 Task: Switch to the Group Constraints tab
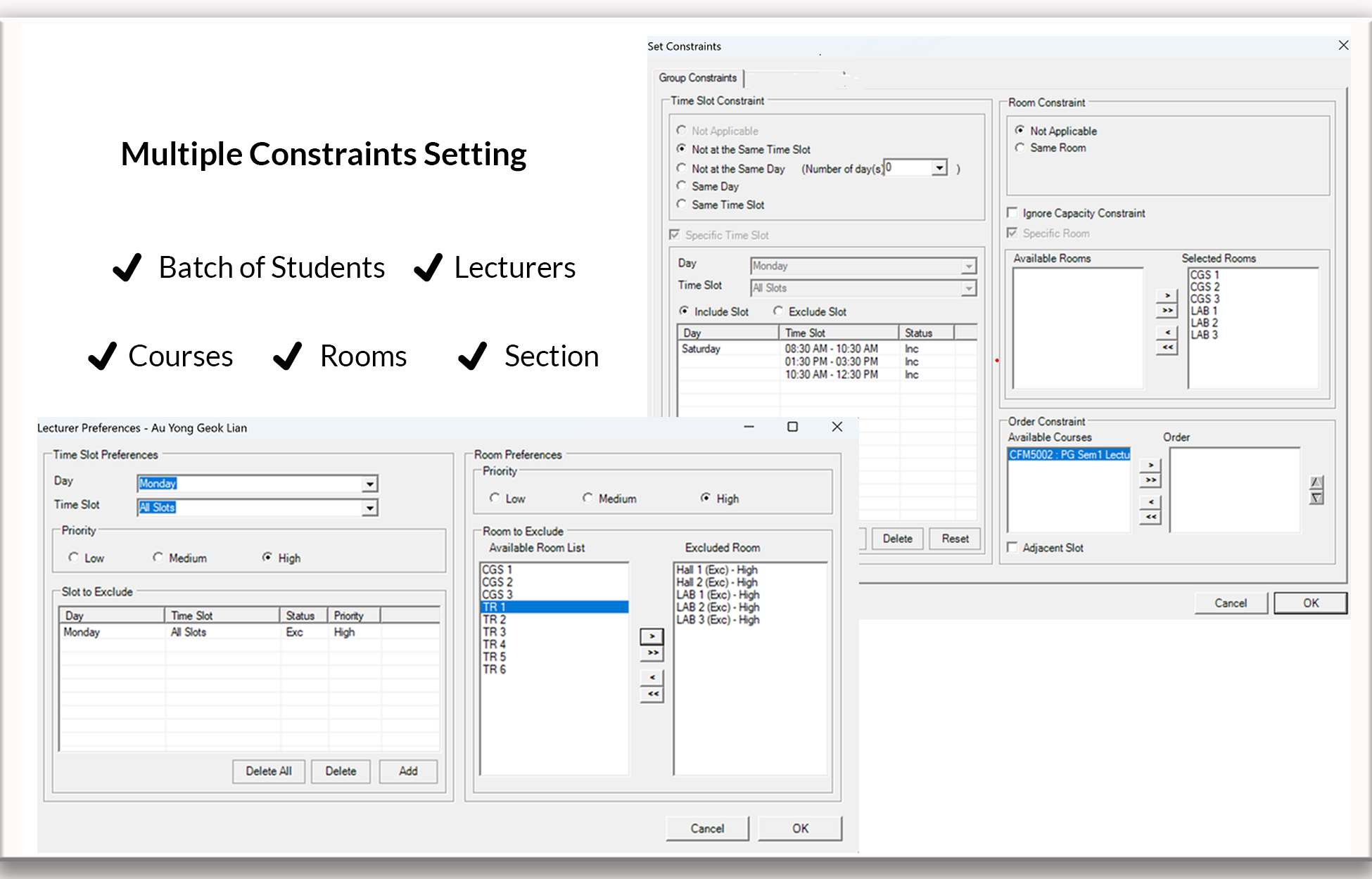699,78
